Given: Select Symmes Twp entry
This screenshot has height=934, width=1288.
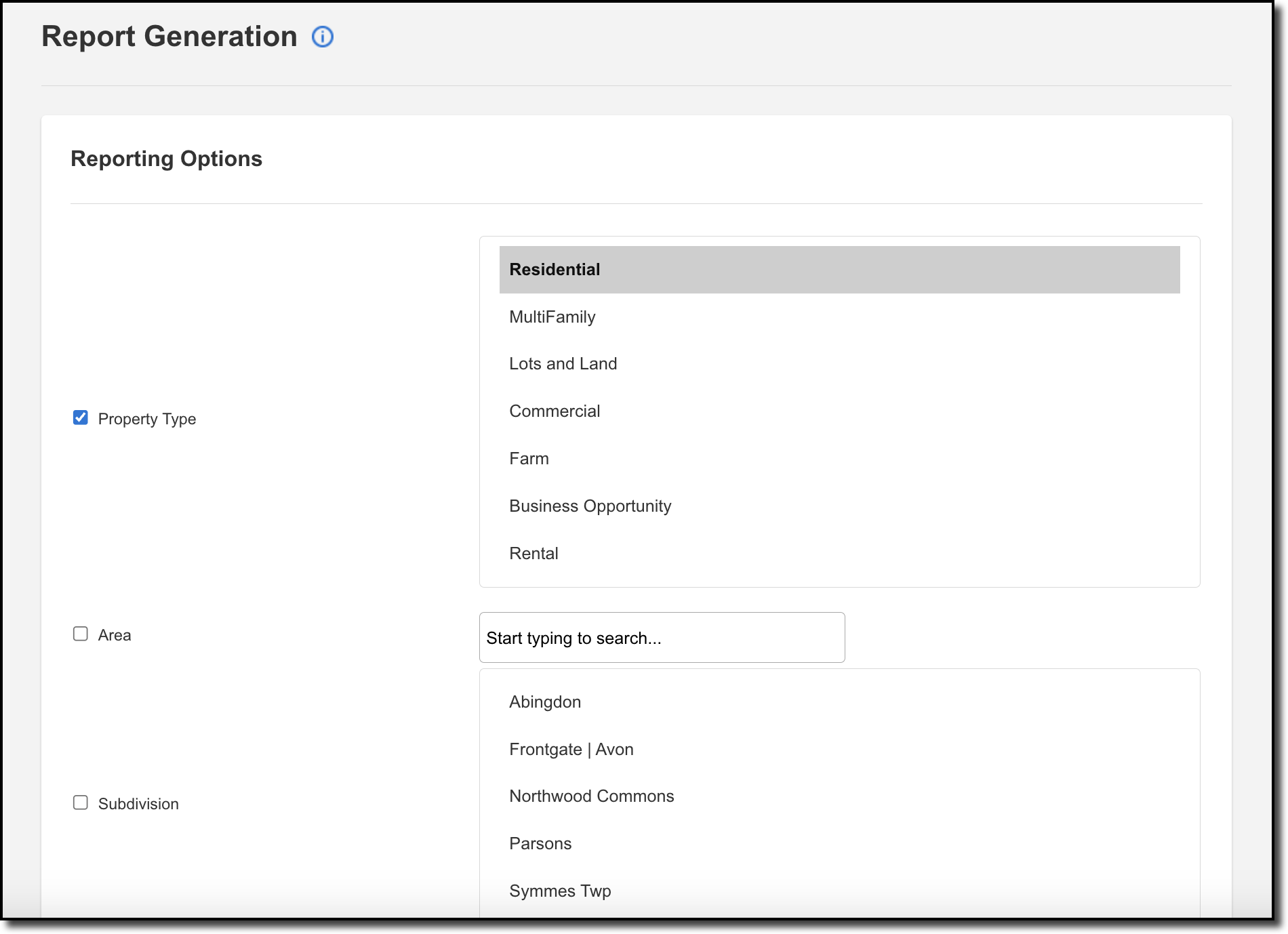Looking at the screenshot, I should [x=839, y=891].
